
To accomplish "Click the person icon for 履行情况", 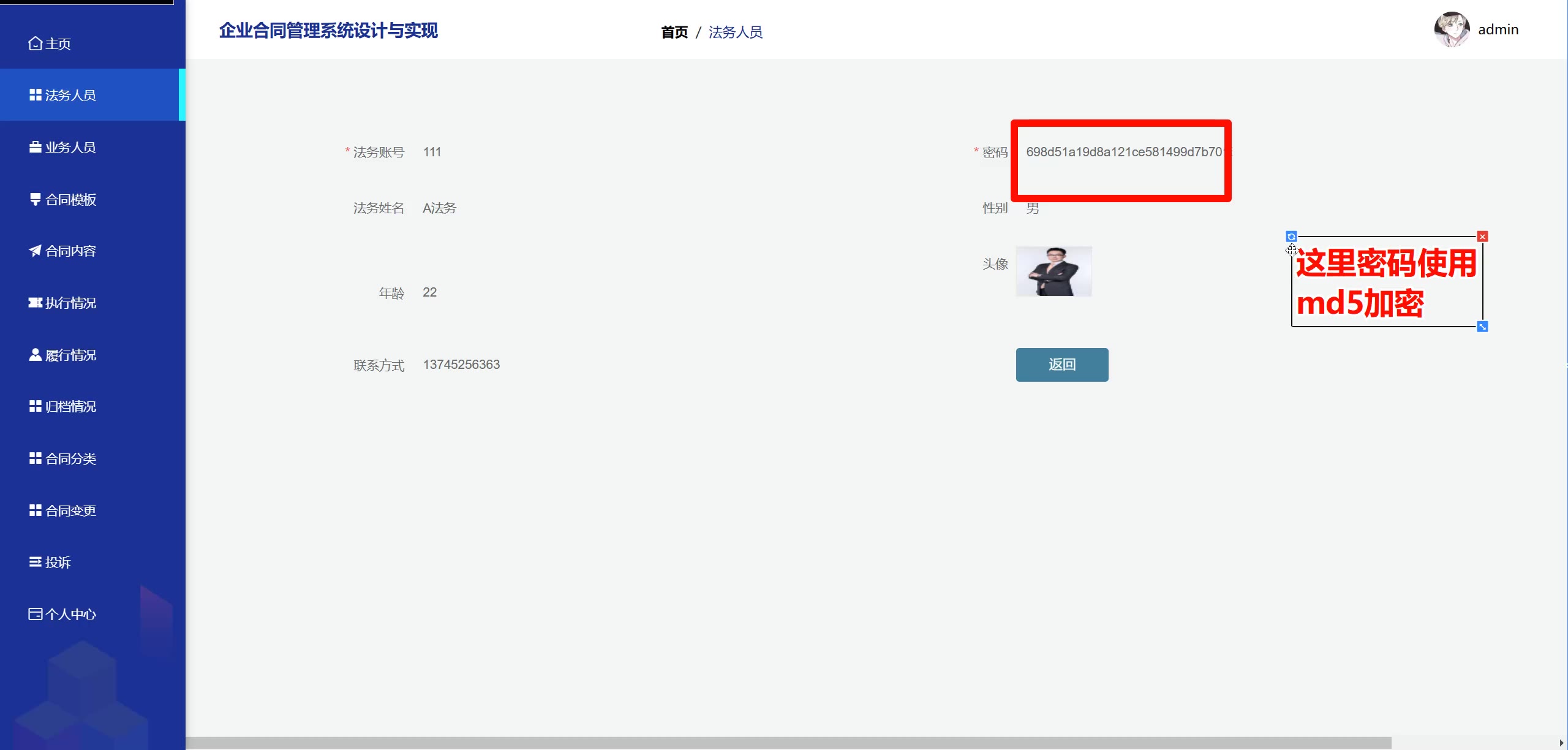I will click(x=35, y=355).
